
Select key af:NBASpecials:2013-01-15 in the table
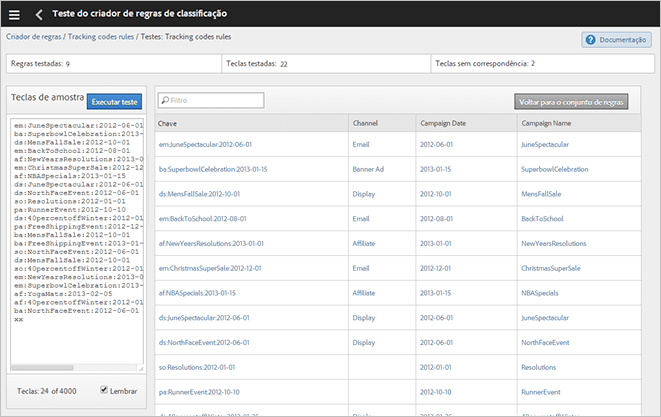pyautogui.click(x=197, y=293)
